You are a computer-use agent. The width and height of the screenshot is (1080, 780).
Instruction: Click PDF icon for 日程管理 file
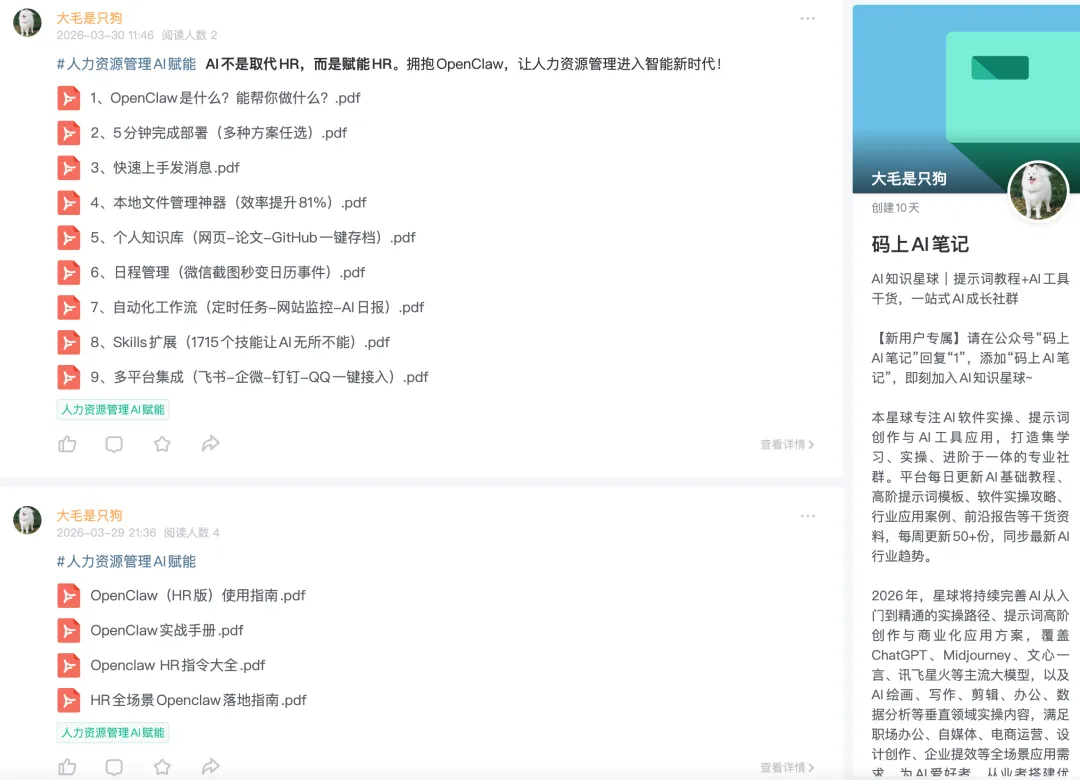69,273
